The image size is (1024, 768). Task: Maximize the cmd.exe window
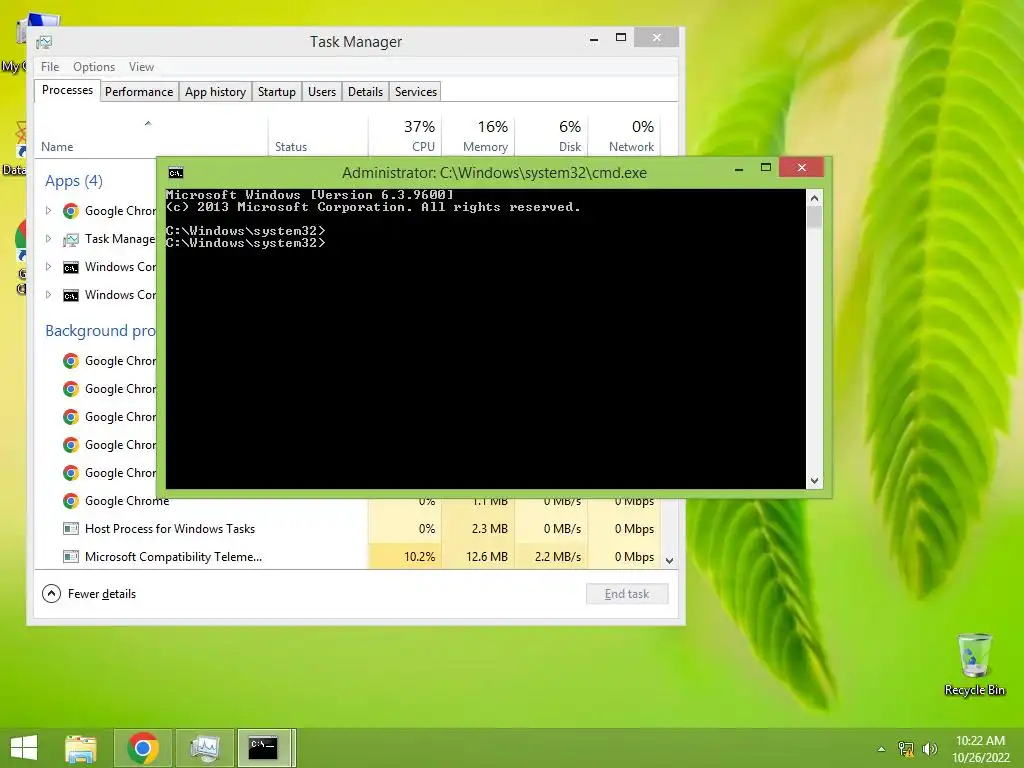766,168
